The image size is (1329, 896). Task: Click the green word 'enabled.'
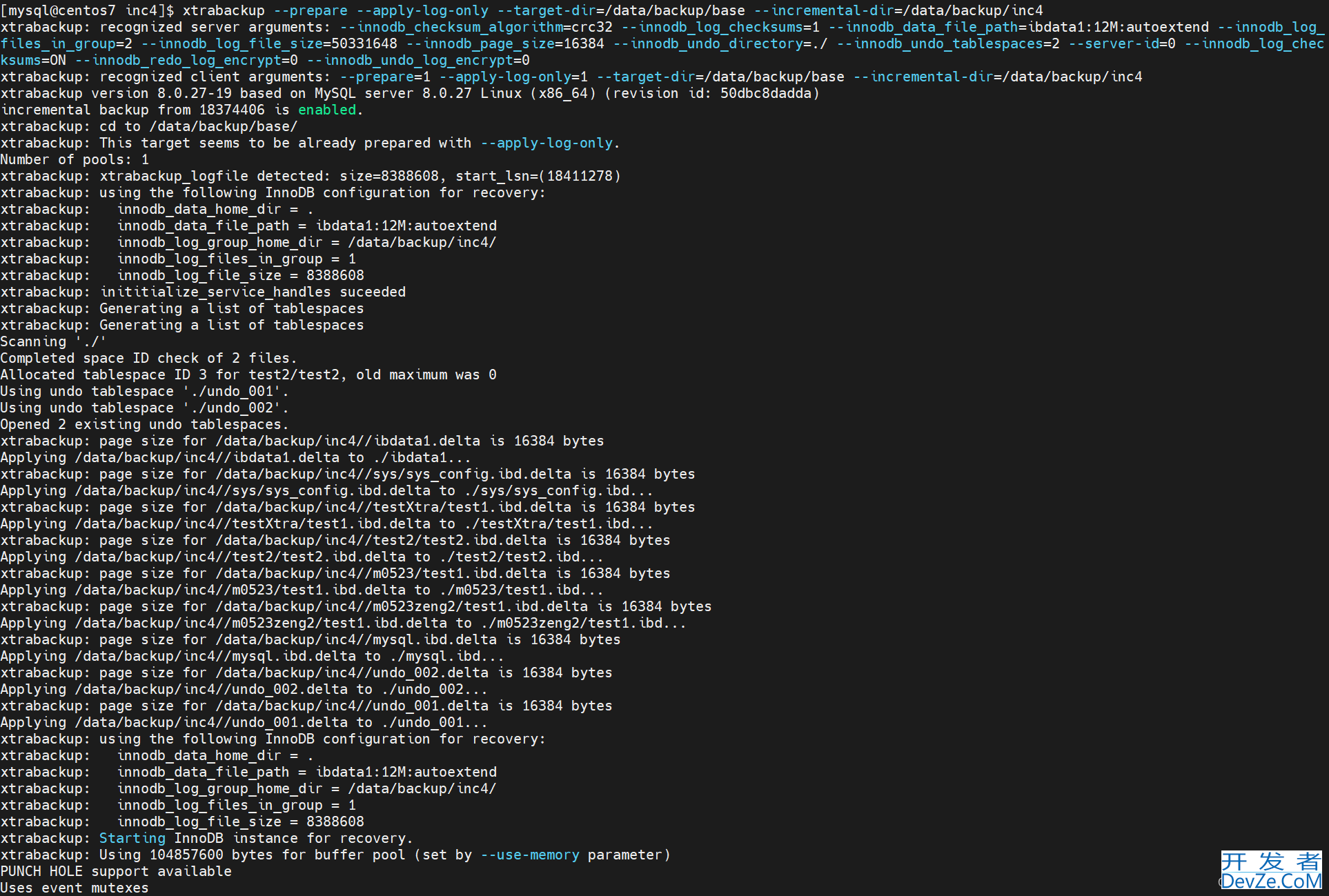pyautogui.click(x=330, y=110)
